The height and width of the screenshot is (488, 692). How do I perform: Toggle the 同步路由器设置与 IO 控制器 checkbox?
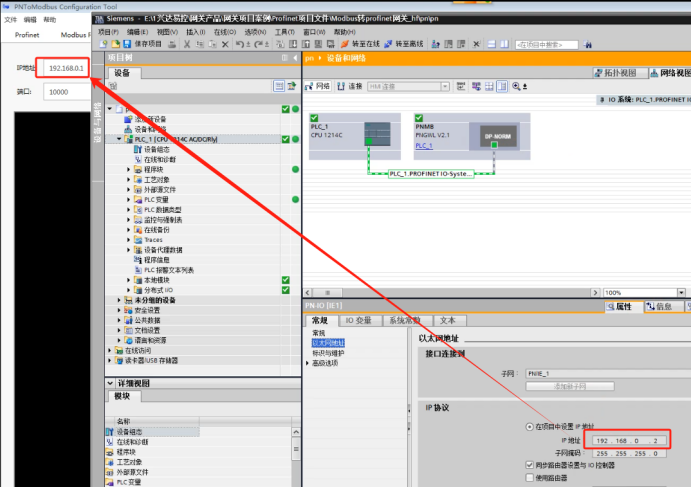click(530, 465)
